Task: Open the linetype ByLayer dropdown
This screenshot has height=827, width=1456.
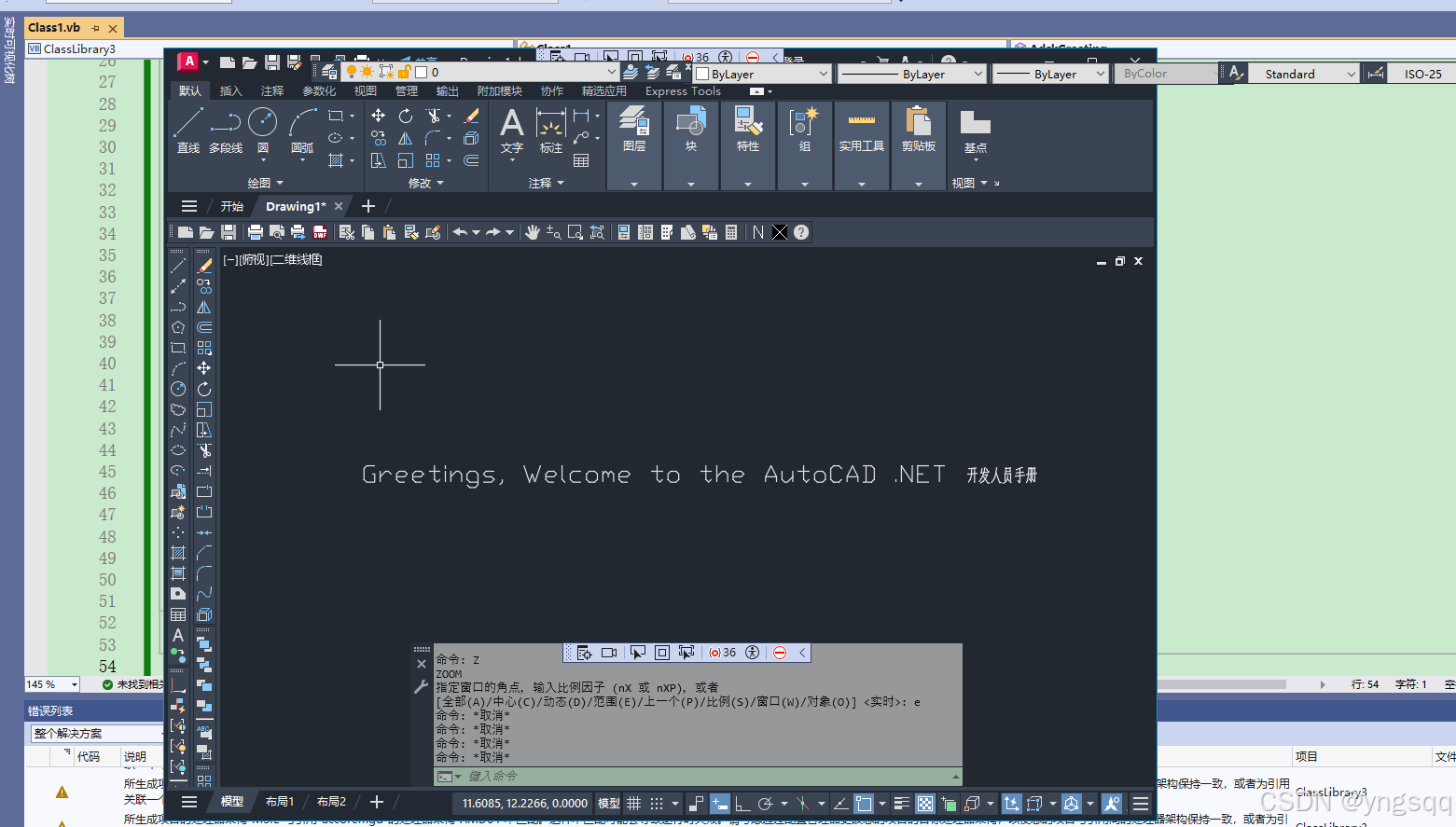Action: coord(978,74)
